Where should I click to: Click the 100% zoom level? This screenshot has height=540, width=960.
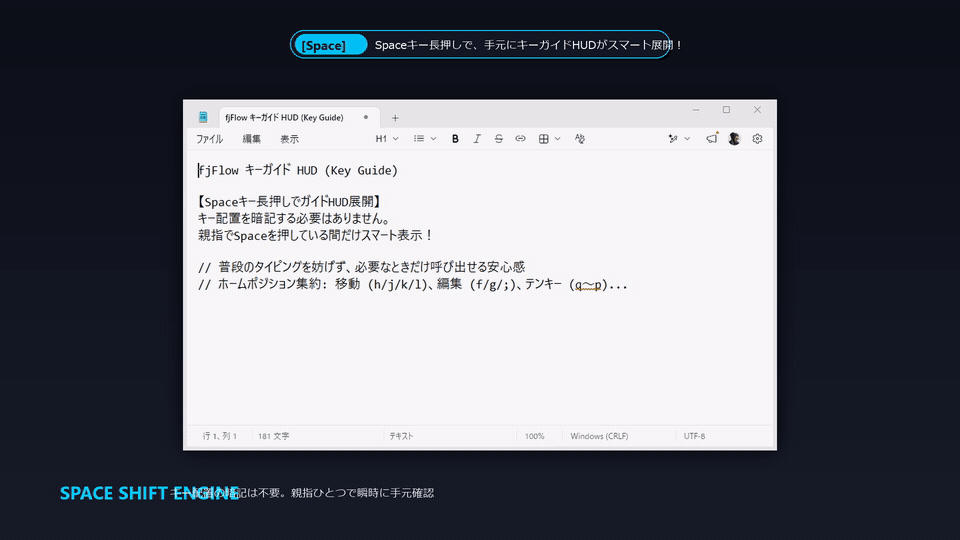coord(534,436)
